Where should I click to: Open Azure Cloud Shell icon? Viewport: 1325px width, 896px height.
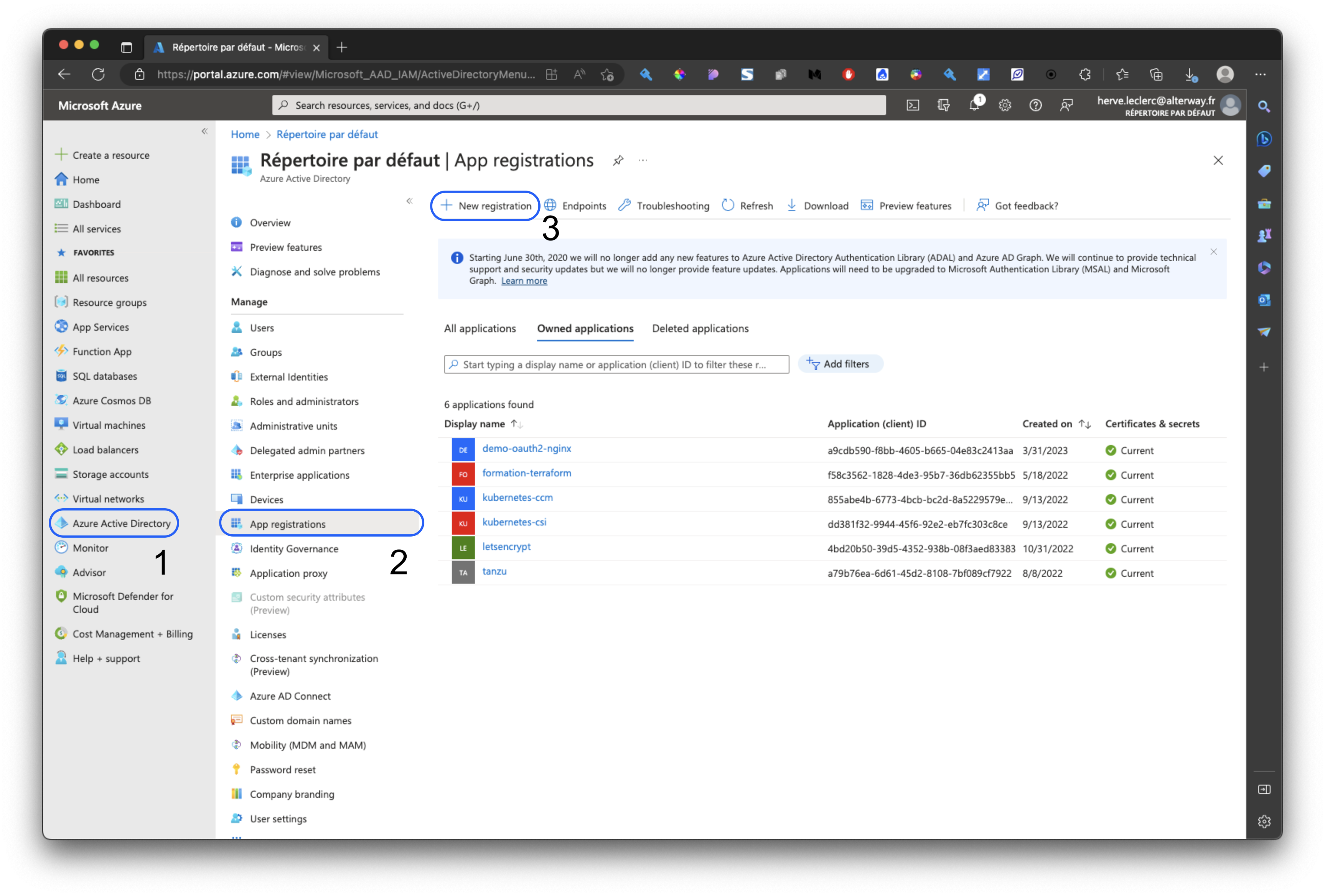point(913,105)
